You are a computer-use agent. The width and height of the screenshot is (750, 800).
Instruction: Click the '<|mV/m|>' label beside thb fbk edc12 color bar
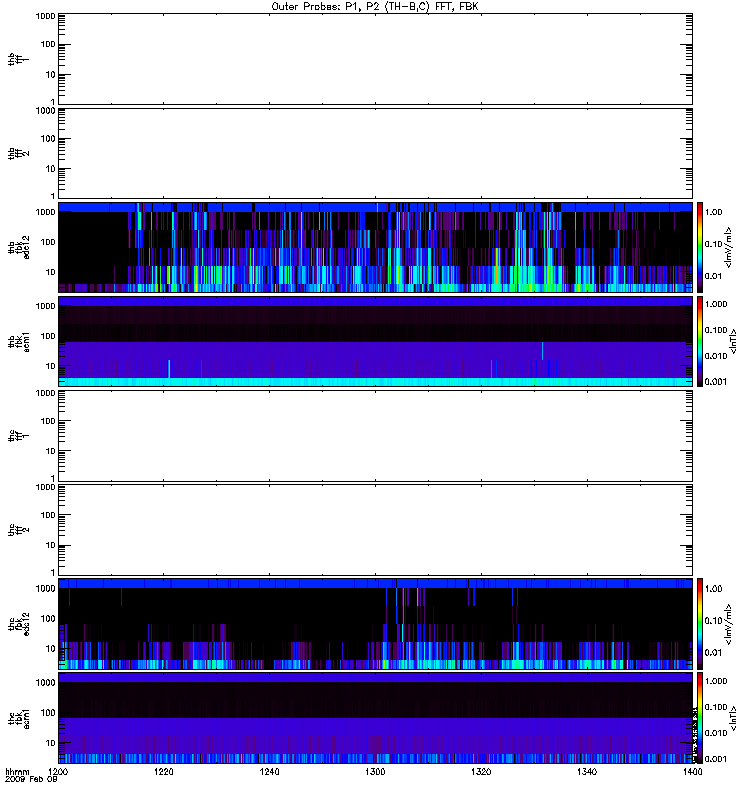(728, 247)
